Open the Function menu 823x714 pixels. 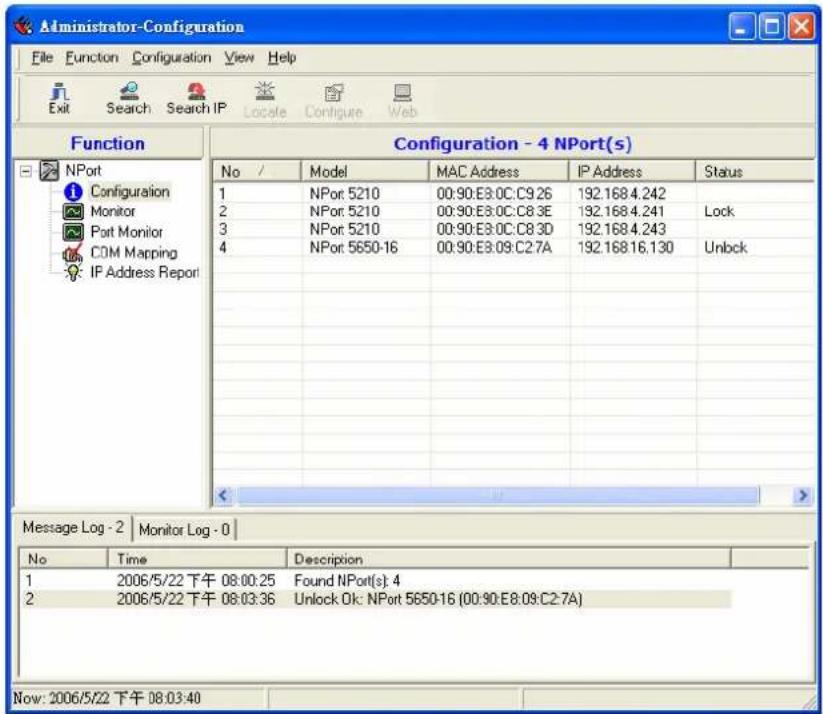(91, 57)
